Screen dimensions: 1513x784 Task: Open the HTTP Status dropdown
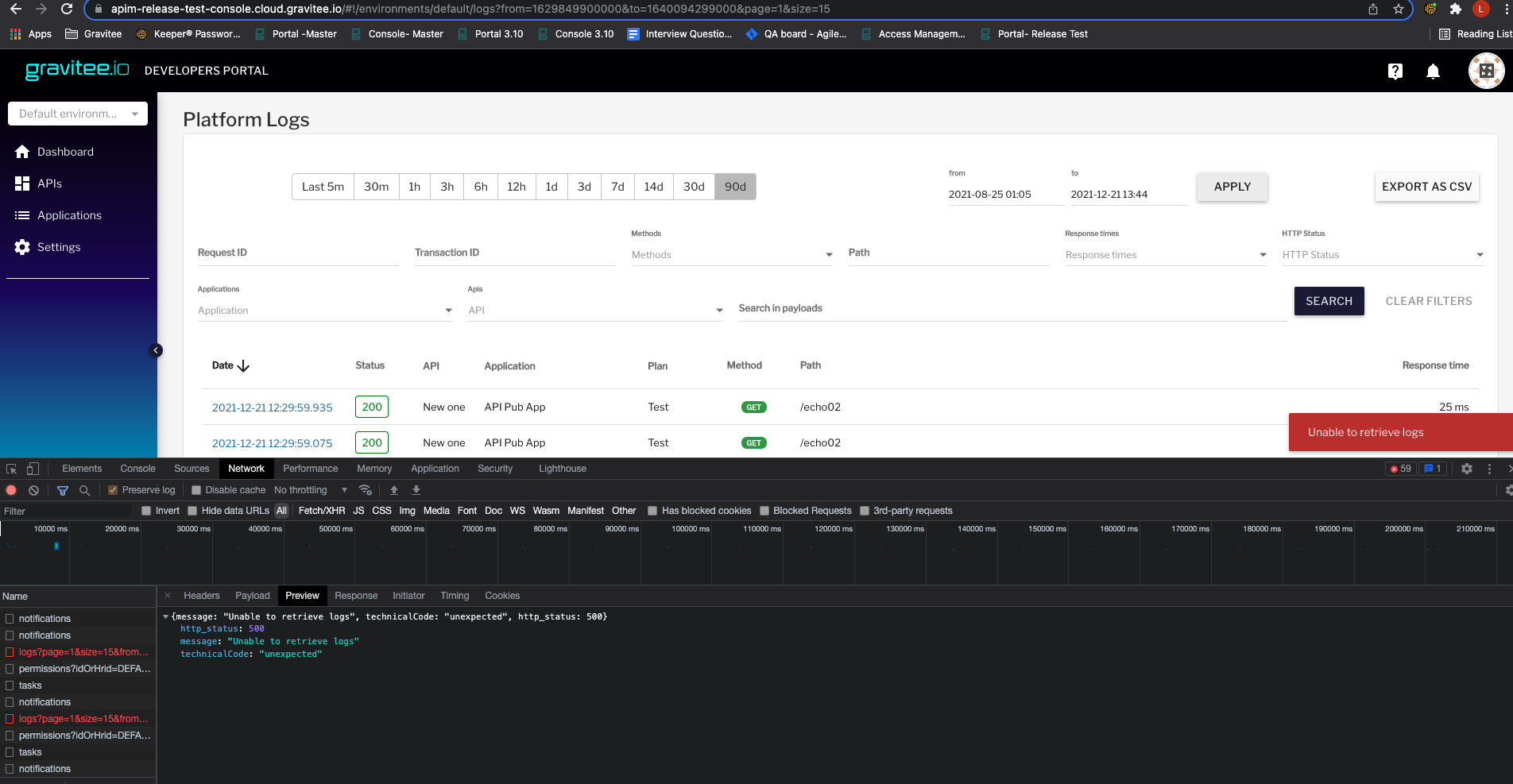(1383, 255)
